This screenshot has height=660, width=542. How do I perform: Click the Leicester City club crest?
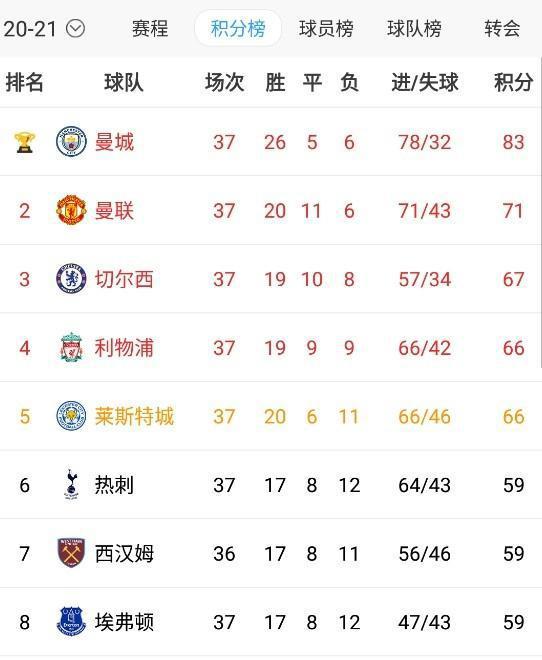(x=71, y=416)
